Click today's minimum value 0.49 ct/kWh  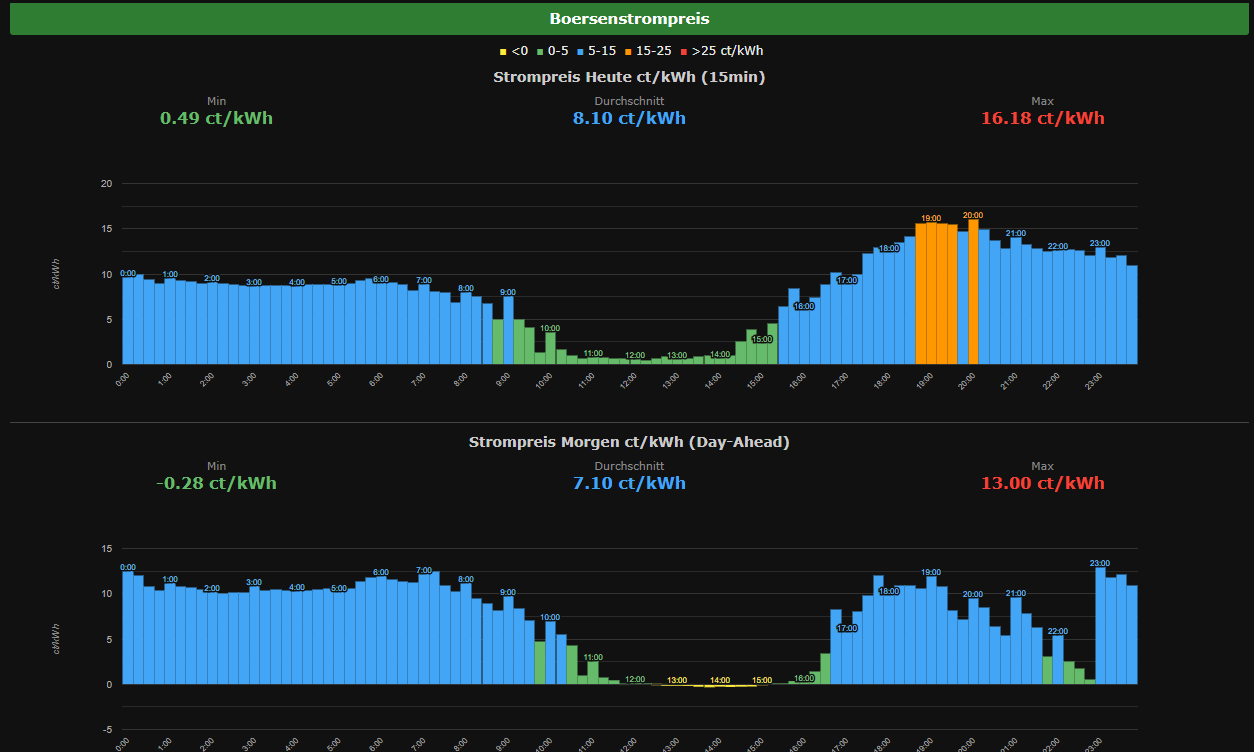(216, 118)
